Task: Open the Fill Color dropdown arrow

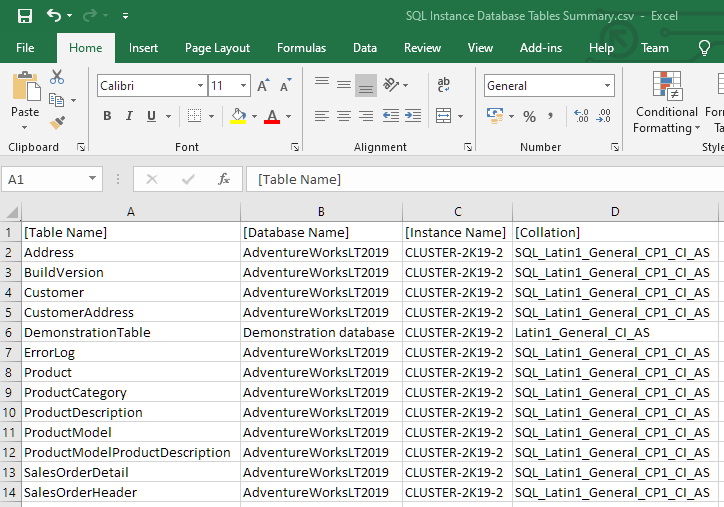Action: 254,116
